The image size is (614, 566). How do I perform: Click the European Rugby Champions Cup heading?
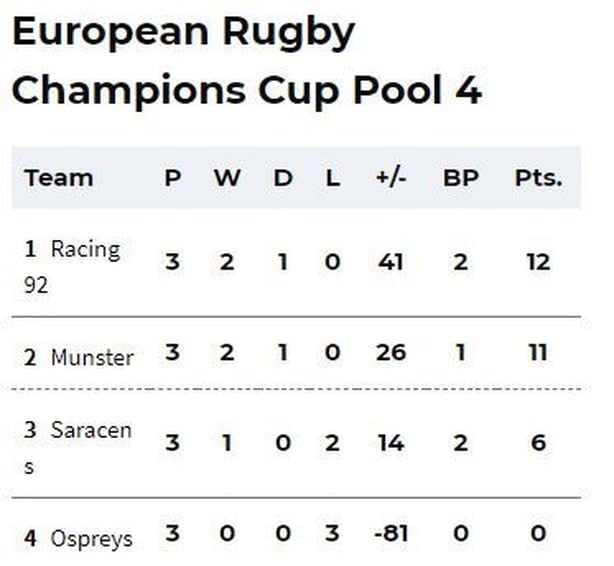tap(247, 61)
